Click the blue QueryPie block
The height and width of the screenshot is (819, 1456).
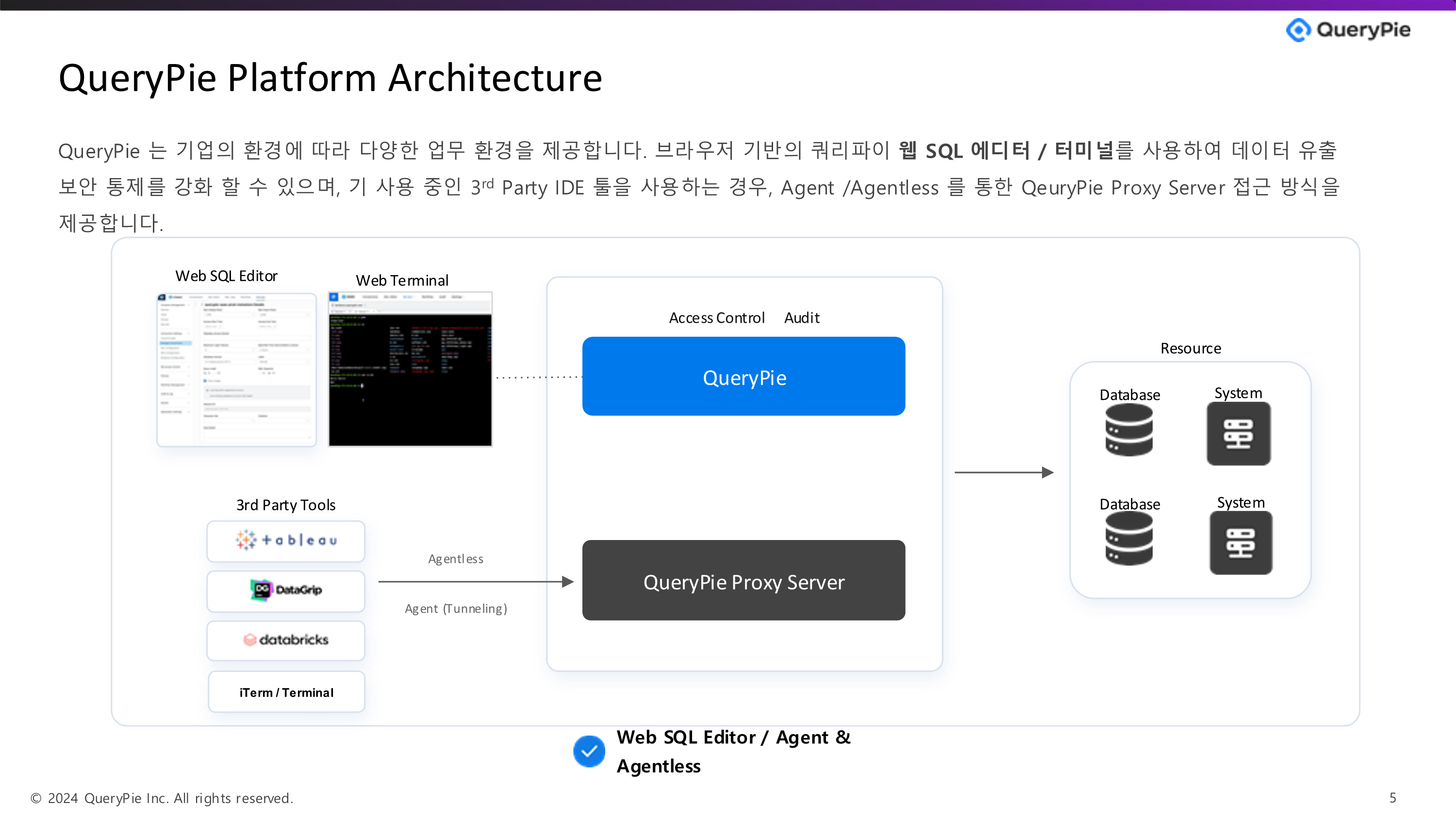tap(743, 377)
